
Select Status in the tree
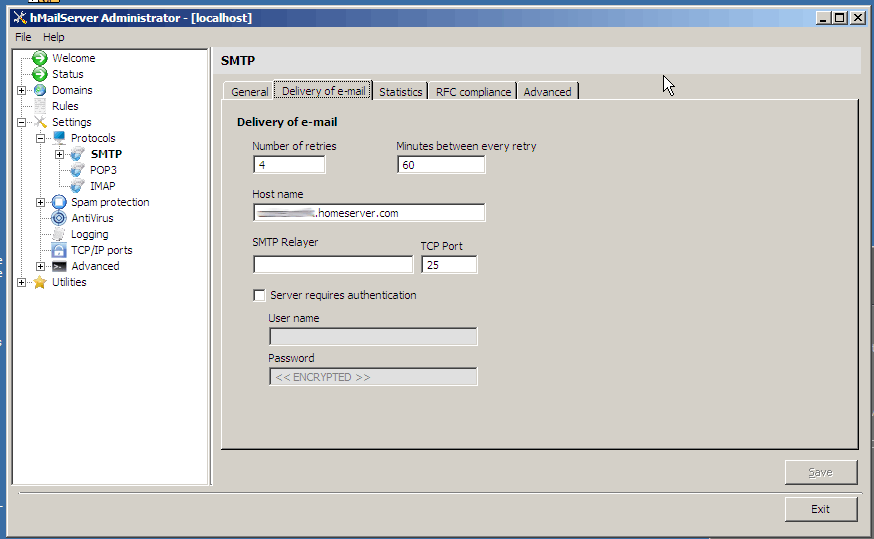point(67,74)
